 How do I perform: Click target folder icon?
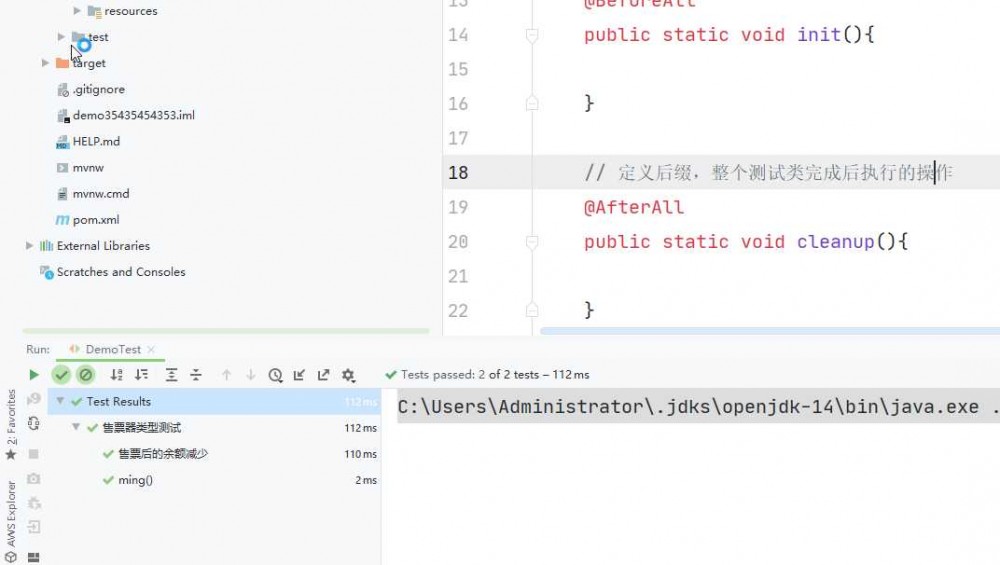point(62,63)
